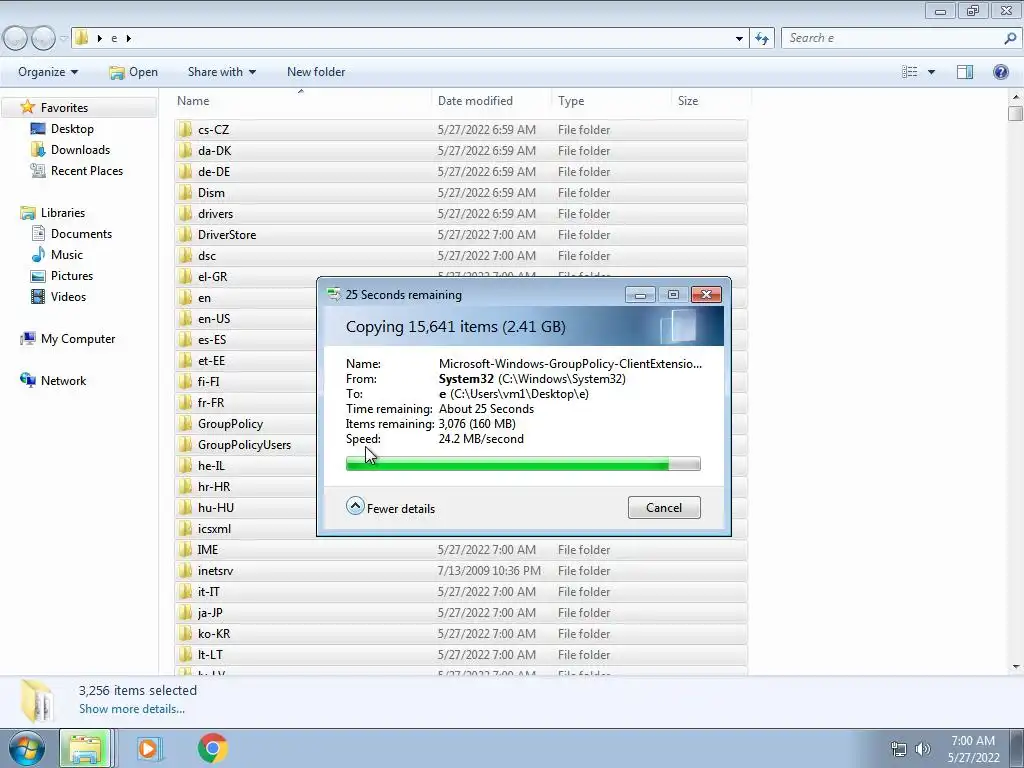The image size is (1024, 768).
Task: Sort by Date modified column header
Action: pyautogui.click(x=475, y=101)
